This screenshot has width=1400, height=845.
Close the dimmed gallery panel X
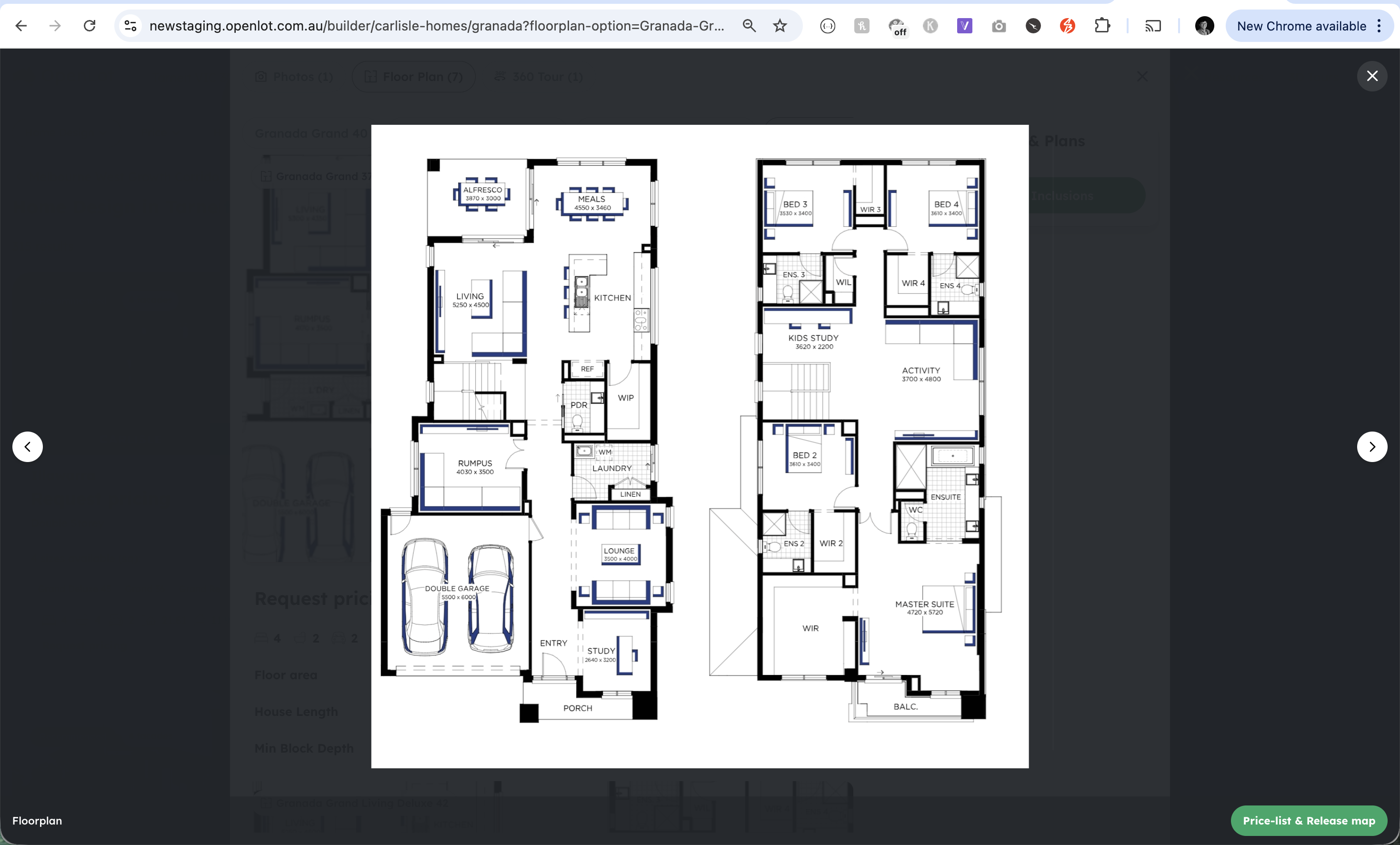1142,76
